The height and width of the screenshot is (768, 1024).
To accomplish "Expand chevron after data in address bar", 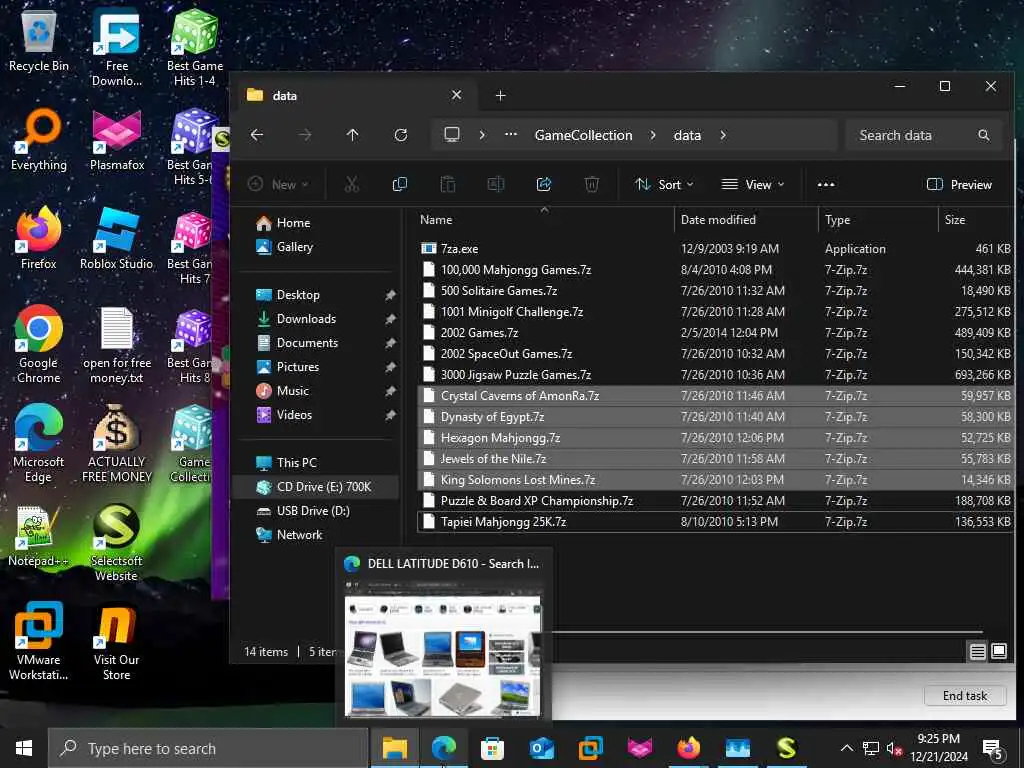I will pyautogui.click(x=723, y=135).
